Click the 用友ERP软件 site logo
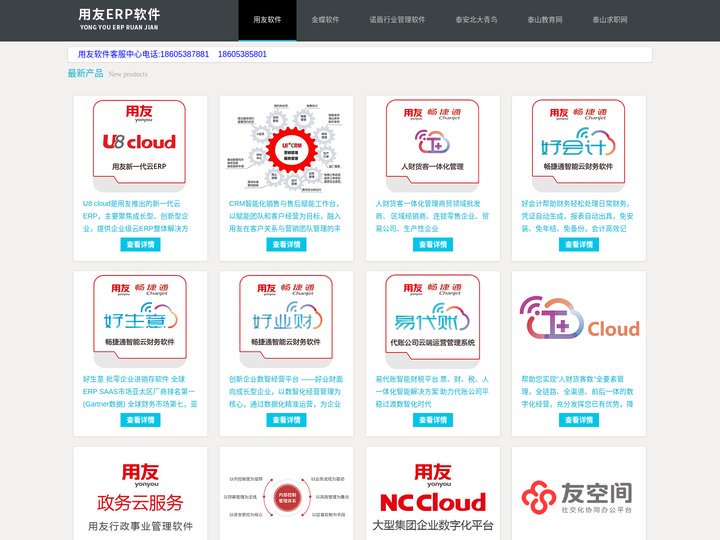This screenshot has width=720, height=540. (x=119, y=19)
